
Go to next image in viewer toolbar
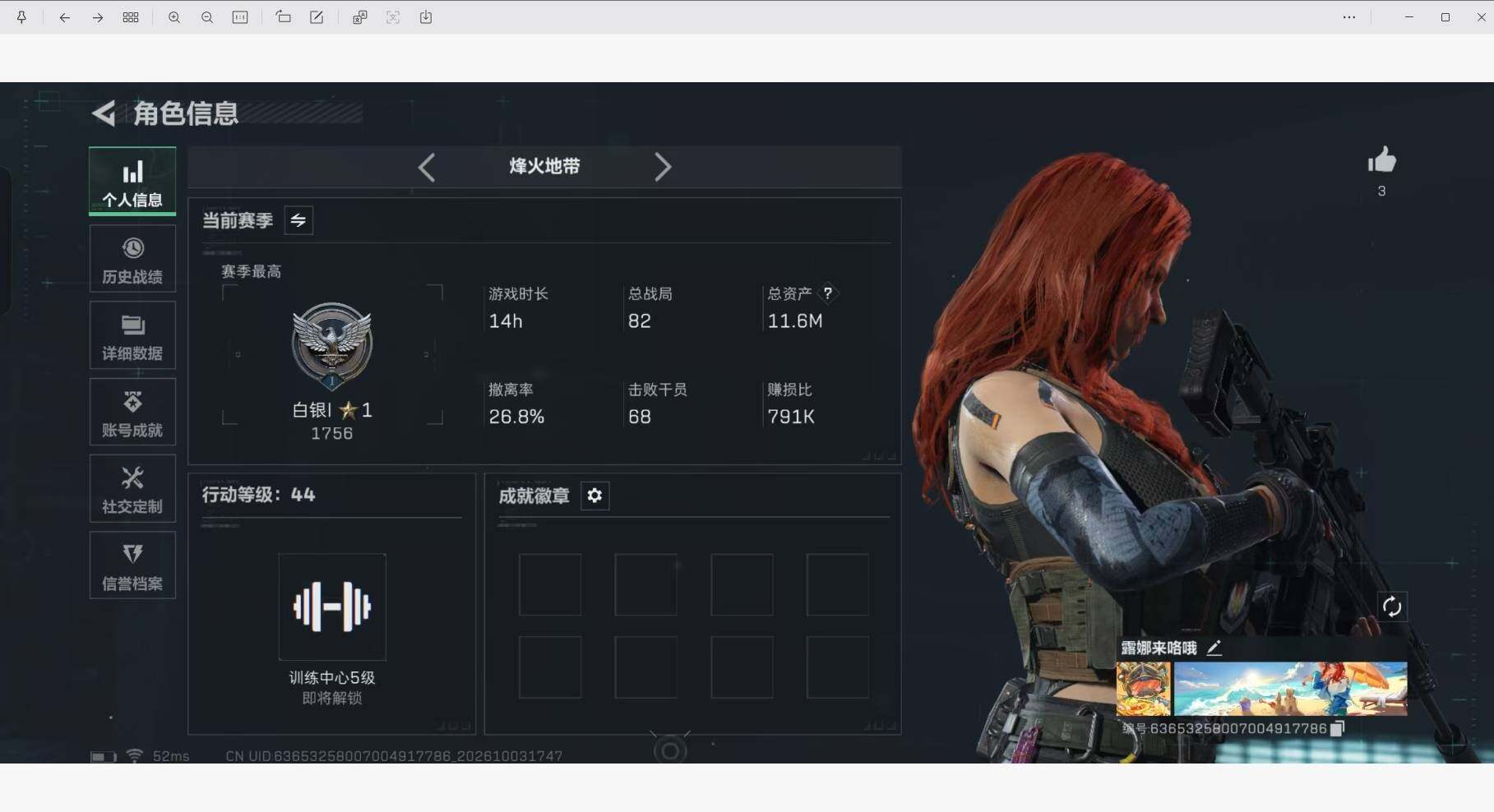tap(97, 17)
